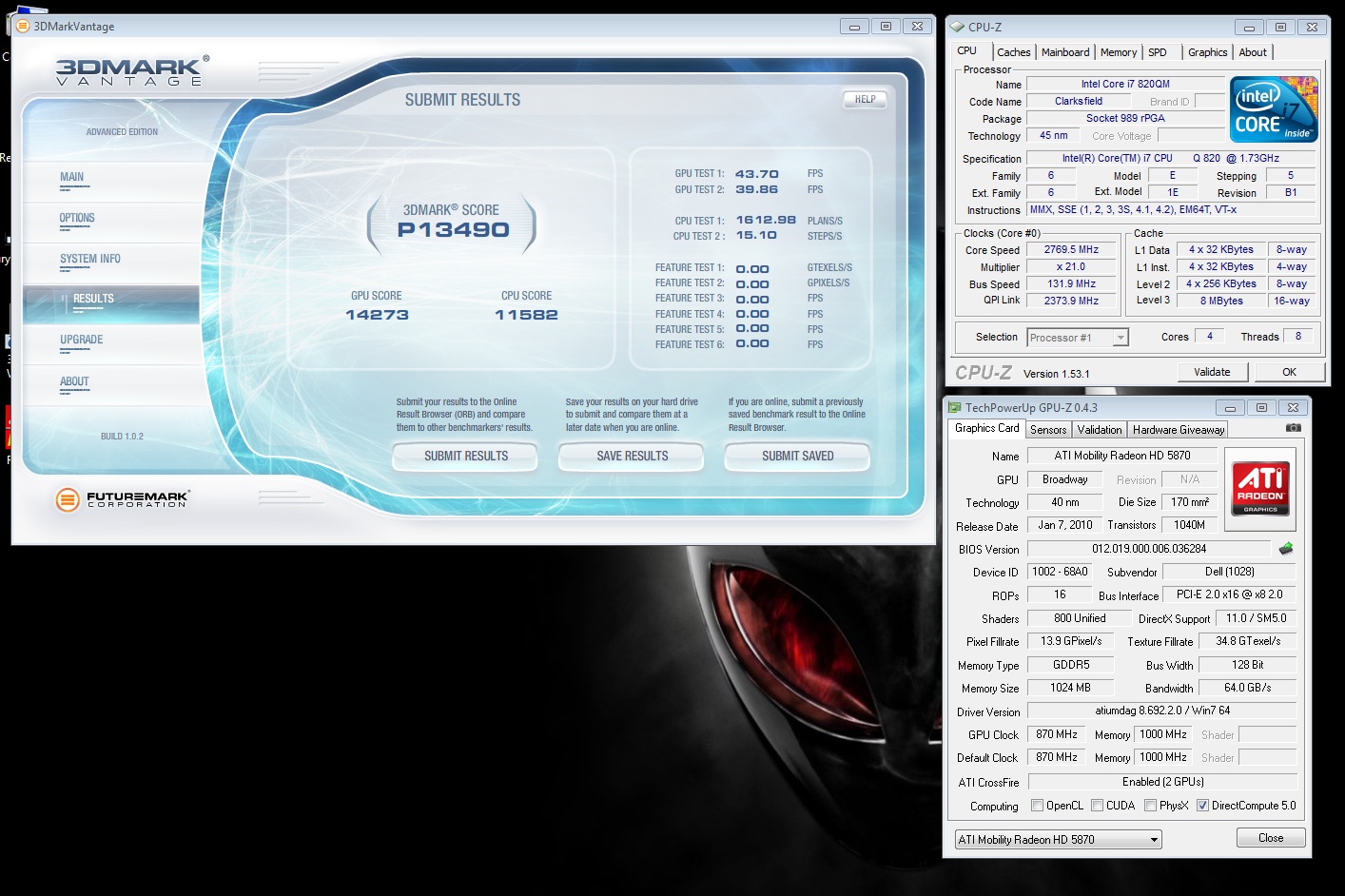Viewport: 1345px width, 896px height.
Task: Click the GPU score 14273
Action: tap(377, 315)
